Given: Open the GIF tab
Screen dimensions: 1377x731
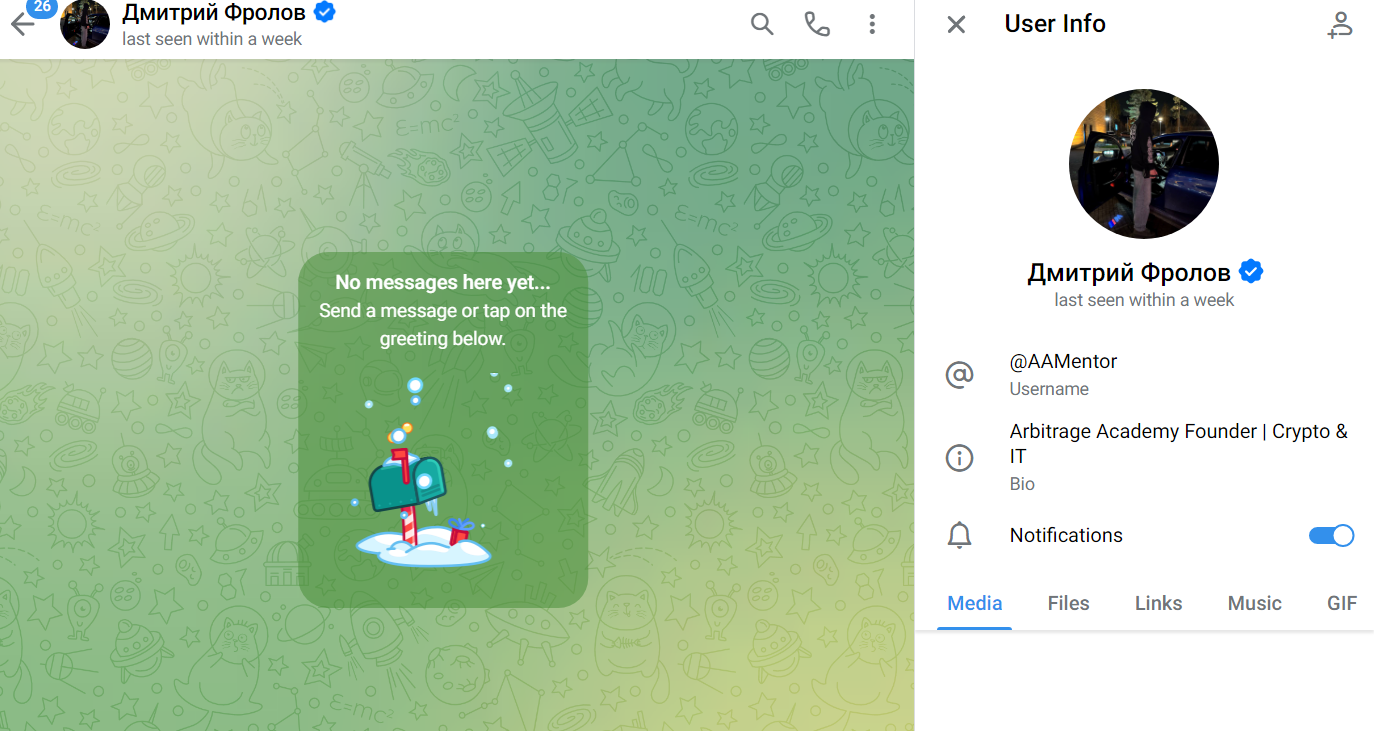Looking at the screenshot, I should [1342, 603].
